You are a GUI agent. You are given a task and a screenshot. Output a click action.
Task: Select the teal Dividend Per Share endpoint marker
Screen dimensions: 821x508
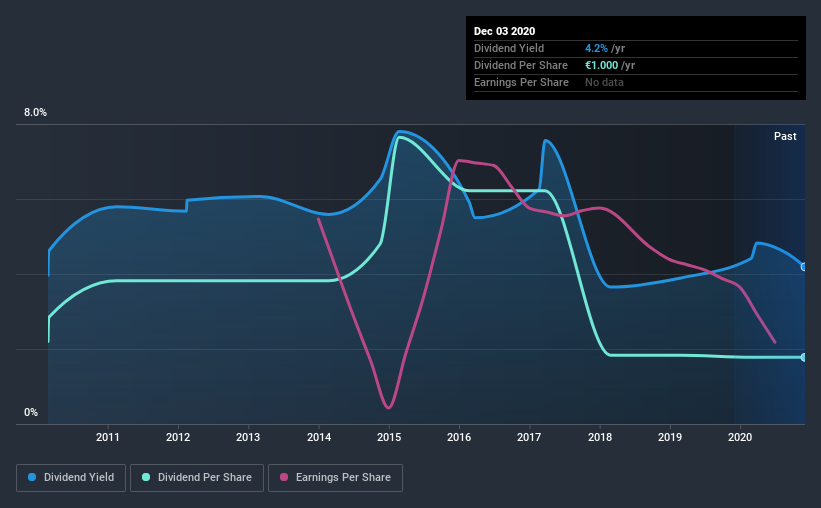point(804,357)
